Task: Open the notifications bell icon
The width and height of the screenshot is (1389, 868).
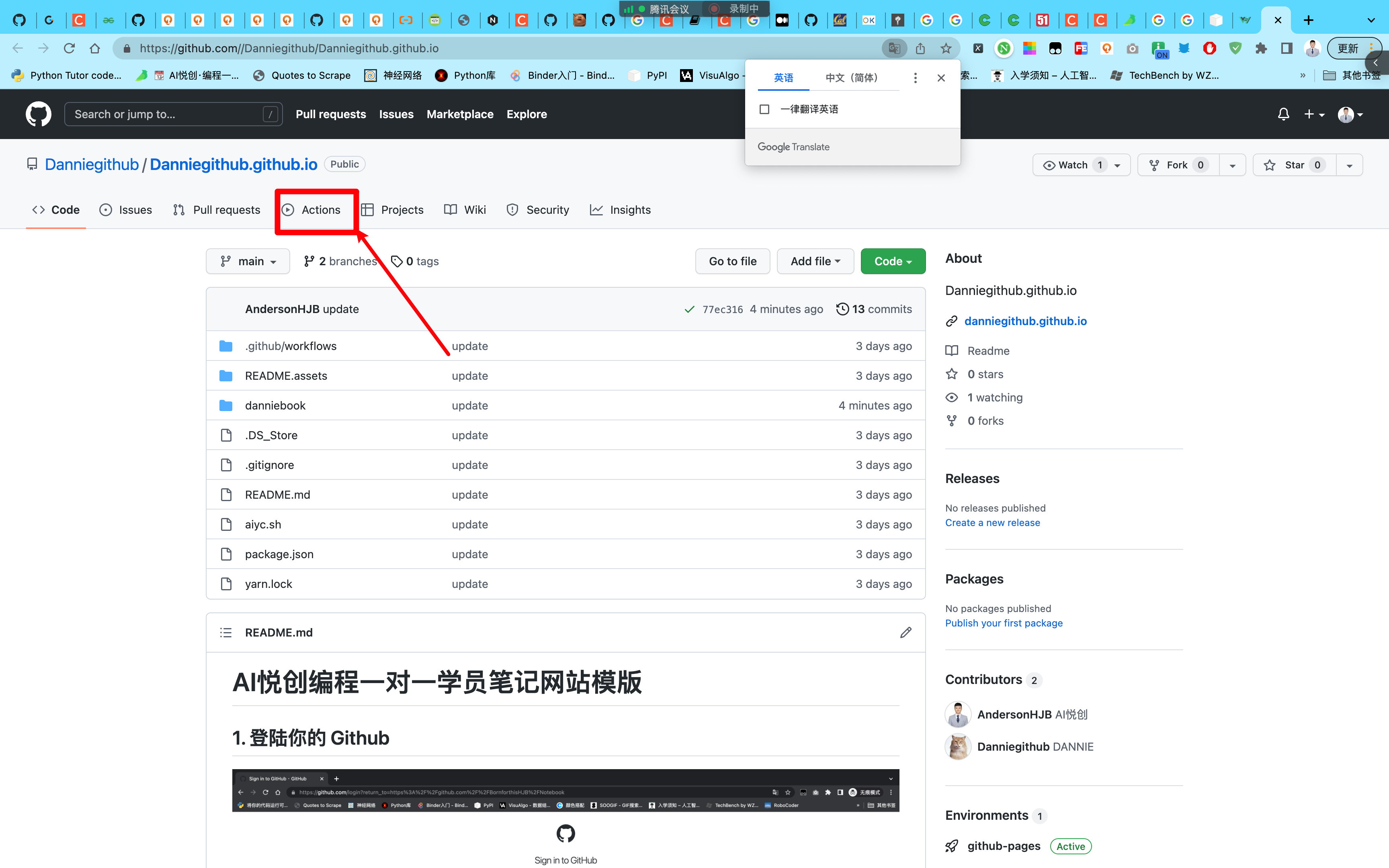Action: coord(1283,114)
